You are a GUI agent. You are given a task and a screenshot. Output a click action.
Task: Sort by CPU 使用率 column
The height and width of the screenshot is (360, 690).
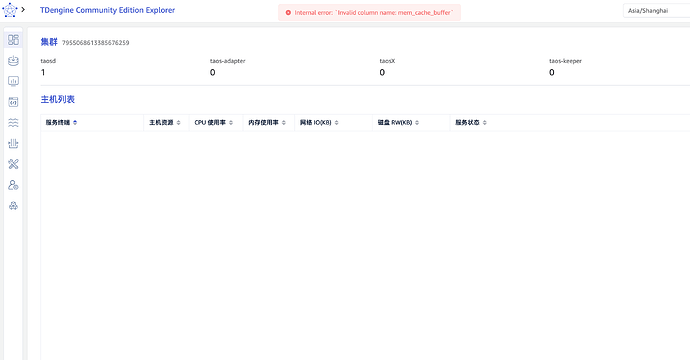(x=231, y=123)
